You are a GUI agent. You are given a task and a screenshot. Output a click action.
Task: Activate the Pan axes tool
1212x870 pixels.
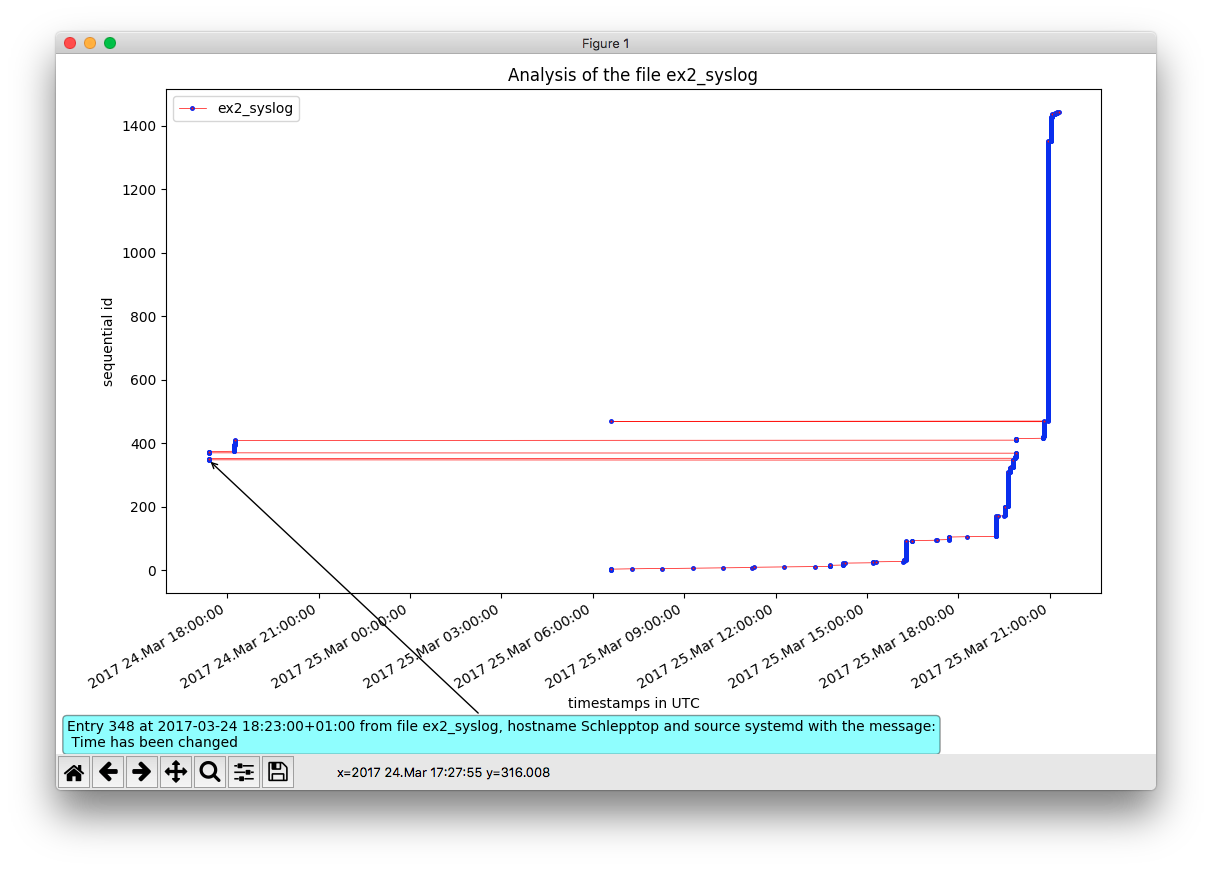point(176,772)
